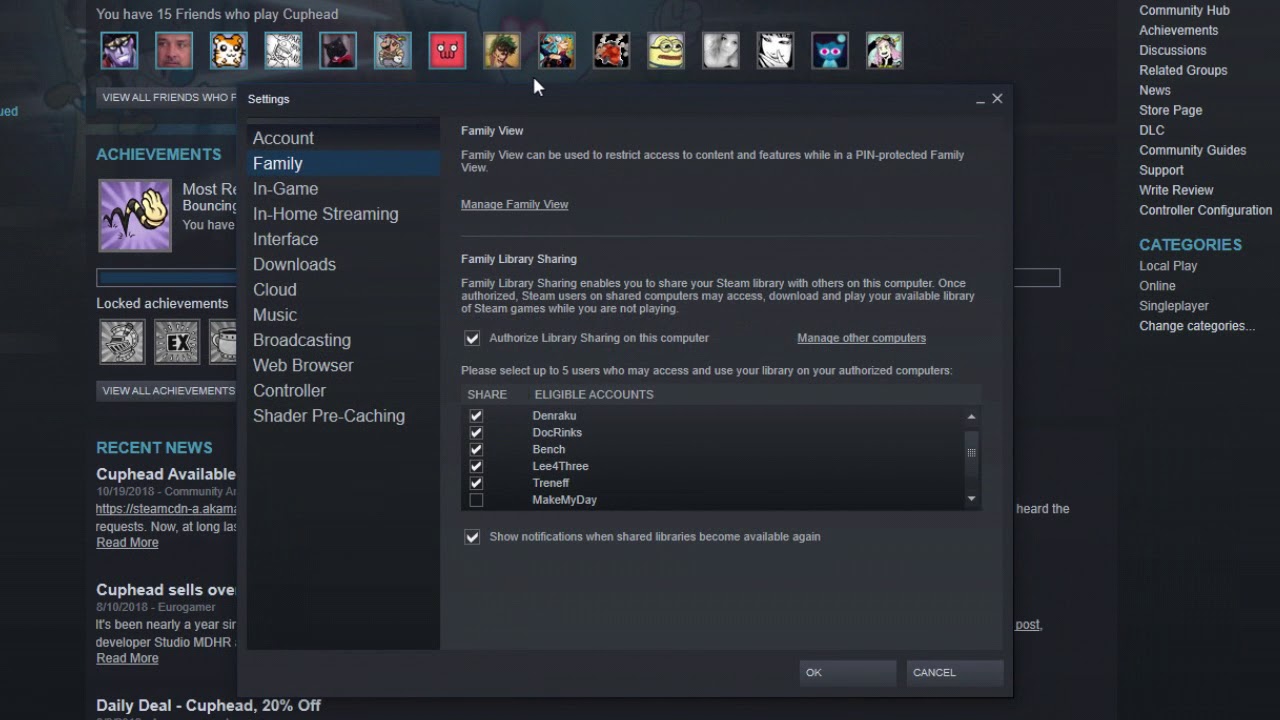Open the orange hamster friend avatar
1280x720 pixels.
[x=229, y=51]
